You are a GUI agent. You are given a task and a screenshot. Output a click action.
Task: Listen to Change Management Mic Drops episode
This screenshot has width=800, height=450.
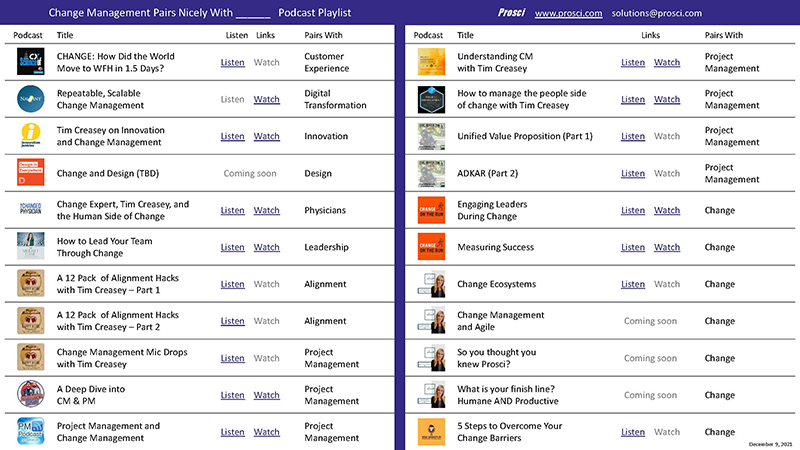point(232,358)
